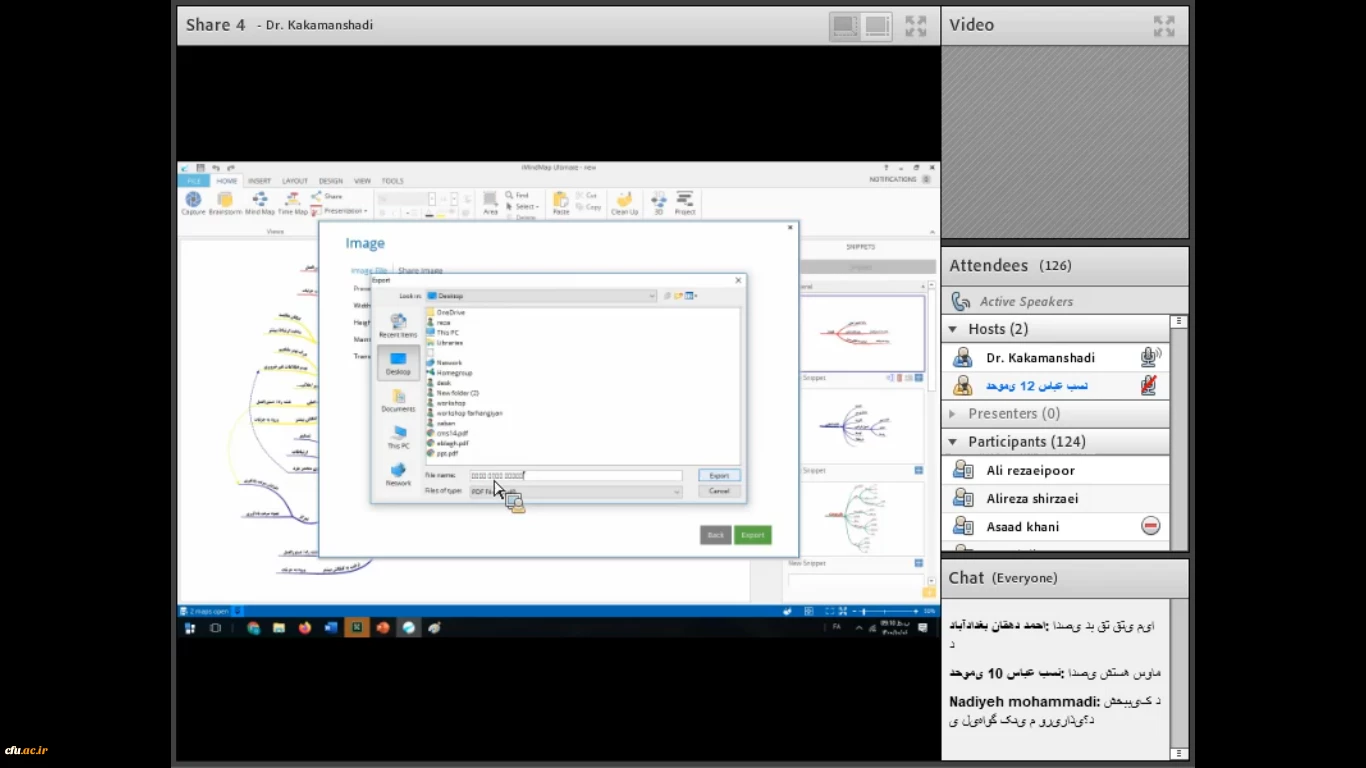
Task: Open the Desktop location in Export sidebar
Action: (398, 362)
